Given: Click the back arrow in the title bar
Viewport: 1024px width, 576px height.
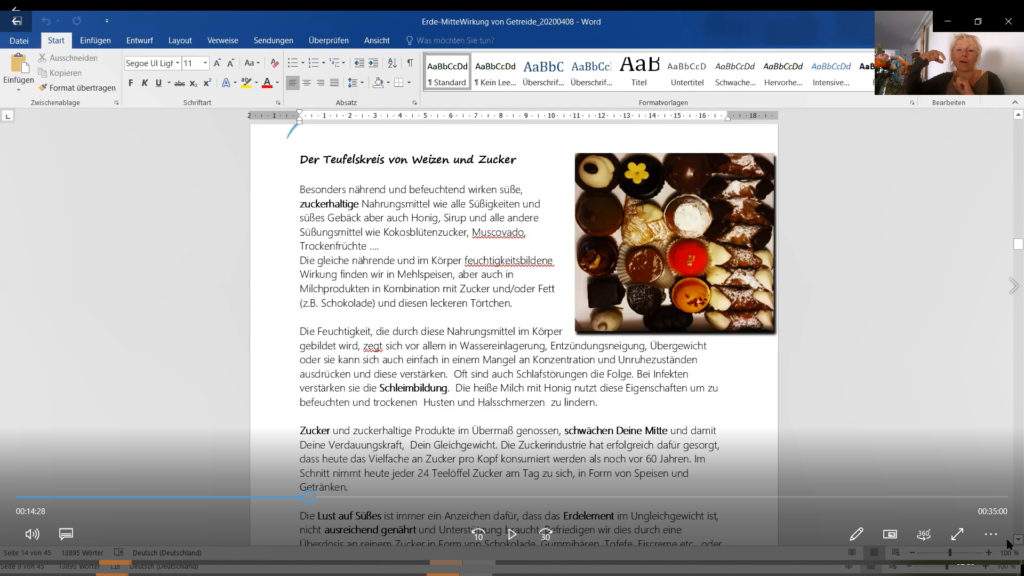Looking at the screenshot, I should [x=16, y=22].
